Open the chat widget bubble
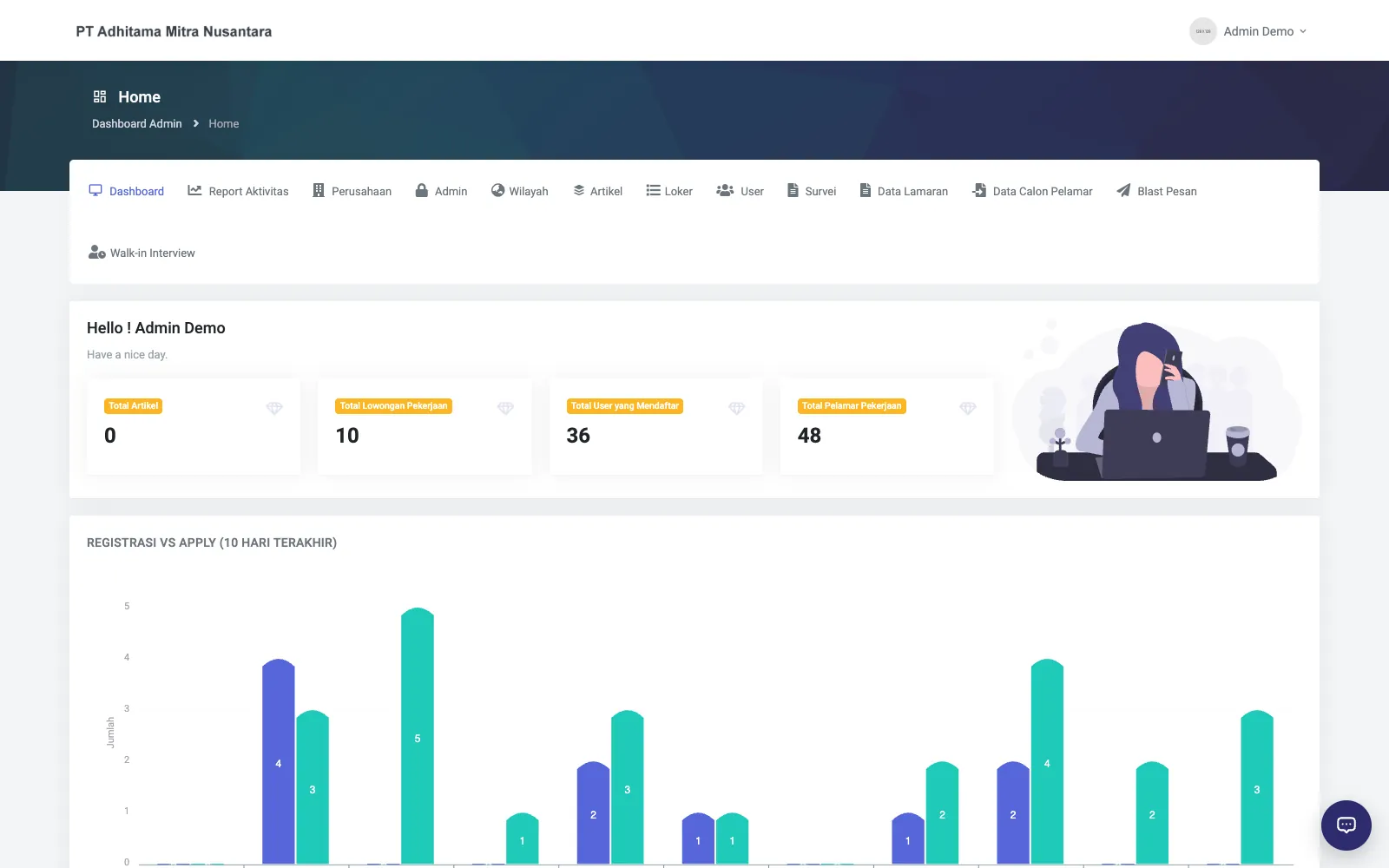1389x868 pixels. [x=1346, y=825]
